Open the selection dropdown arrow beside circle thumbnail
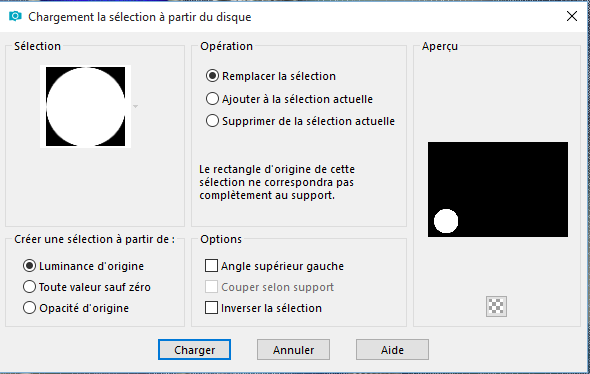 pos(135,106)
